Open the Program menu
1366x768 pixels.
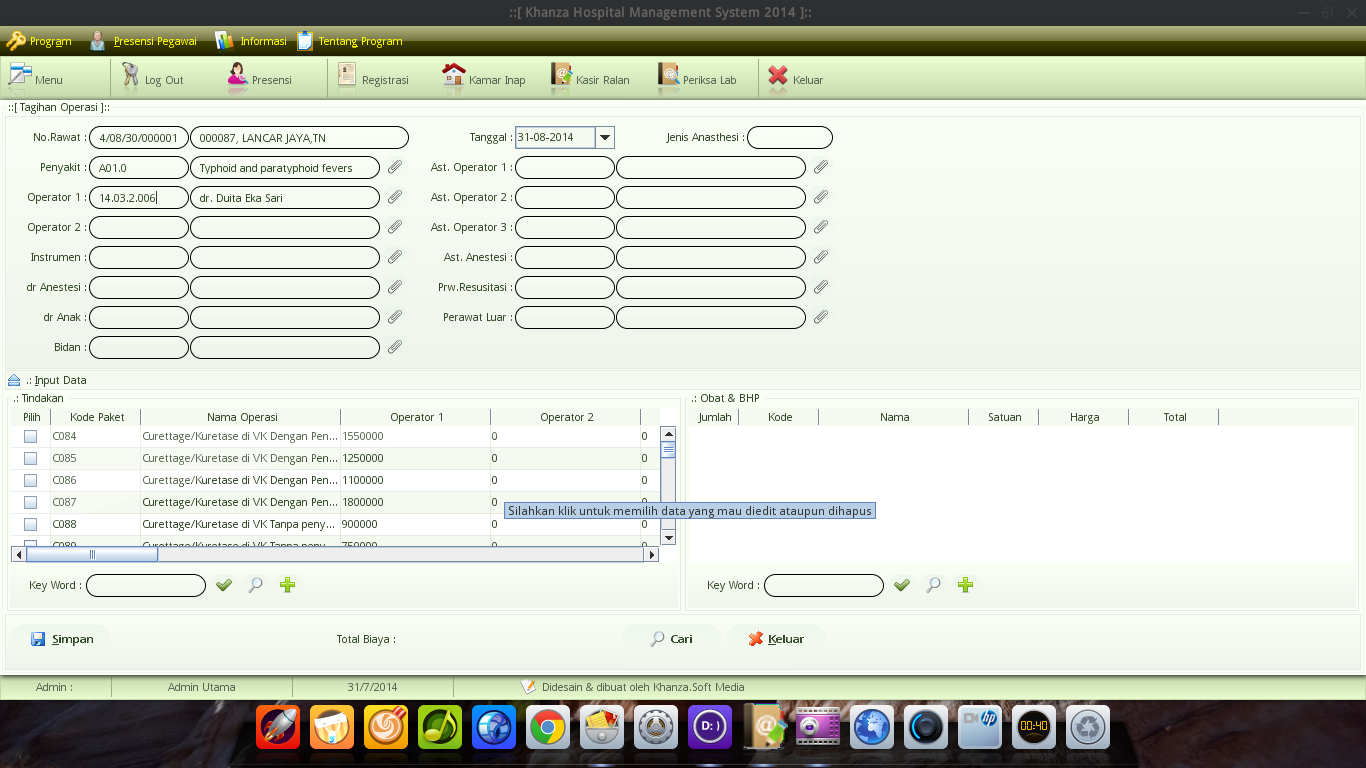click(x=39, y=41)
